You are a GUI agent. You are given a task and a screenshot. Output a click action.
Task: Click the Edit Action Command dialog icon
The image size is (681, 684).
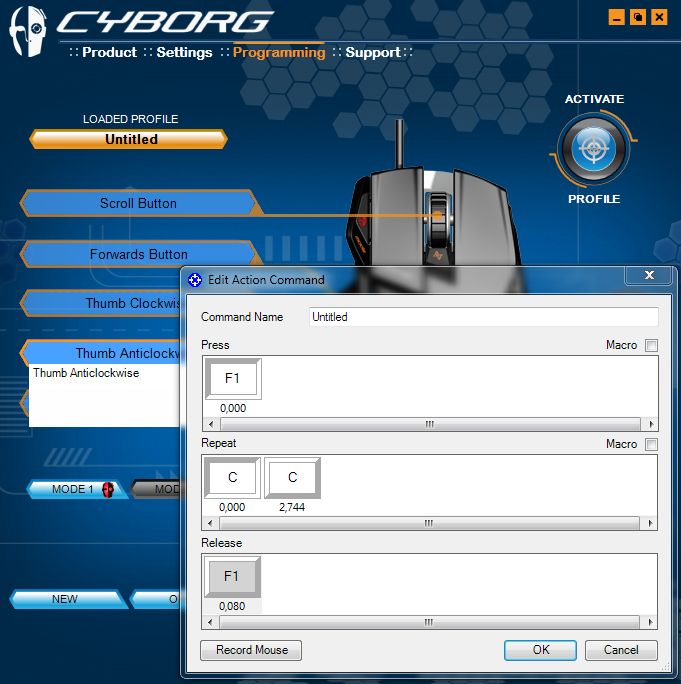pos(195,280)
